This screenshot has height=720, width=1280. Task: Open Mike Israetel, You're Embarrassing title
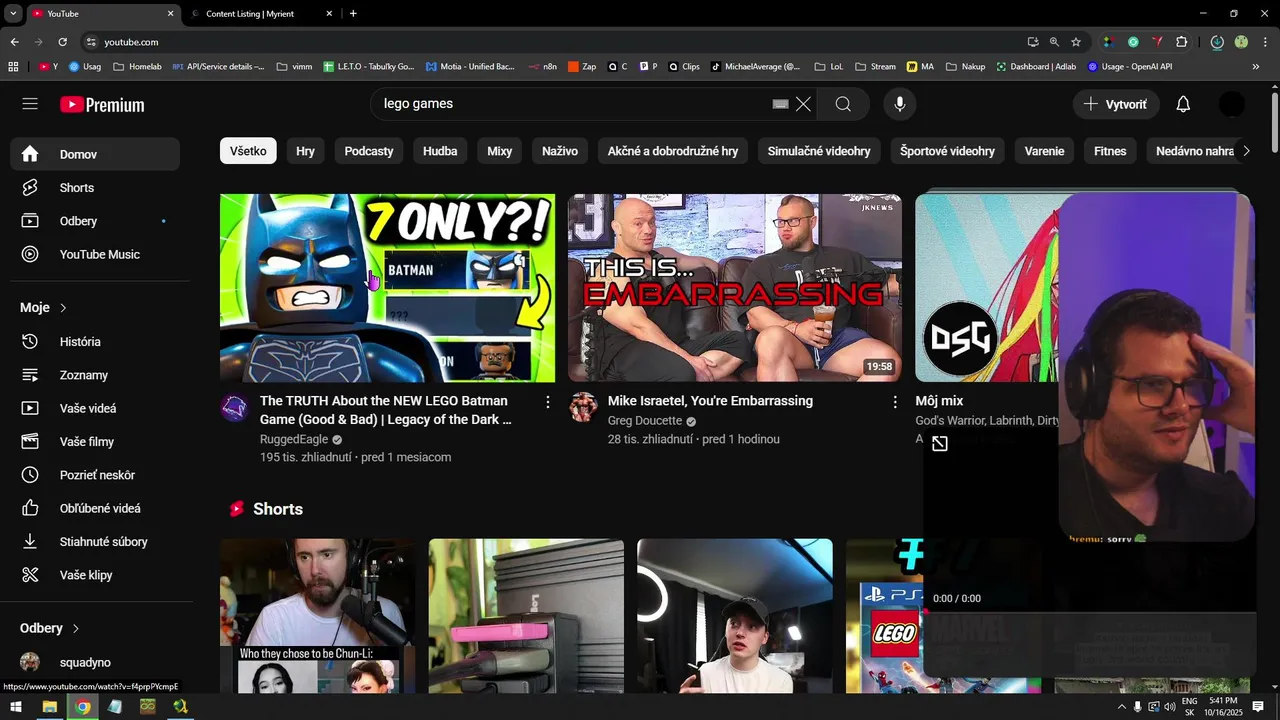pos(710,401)
